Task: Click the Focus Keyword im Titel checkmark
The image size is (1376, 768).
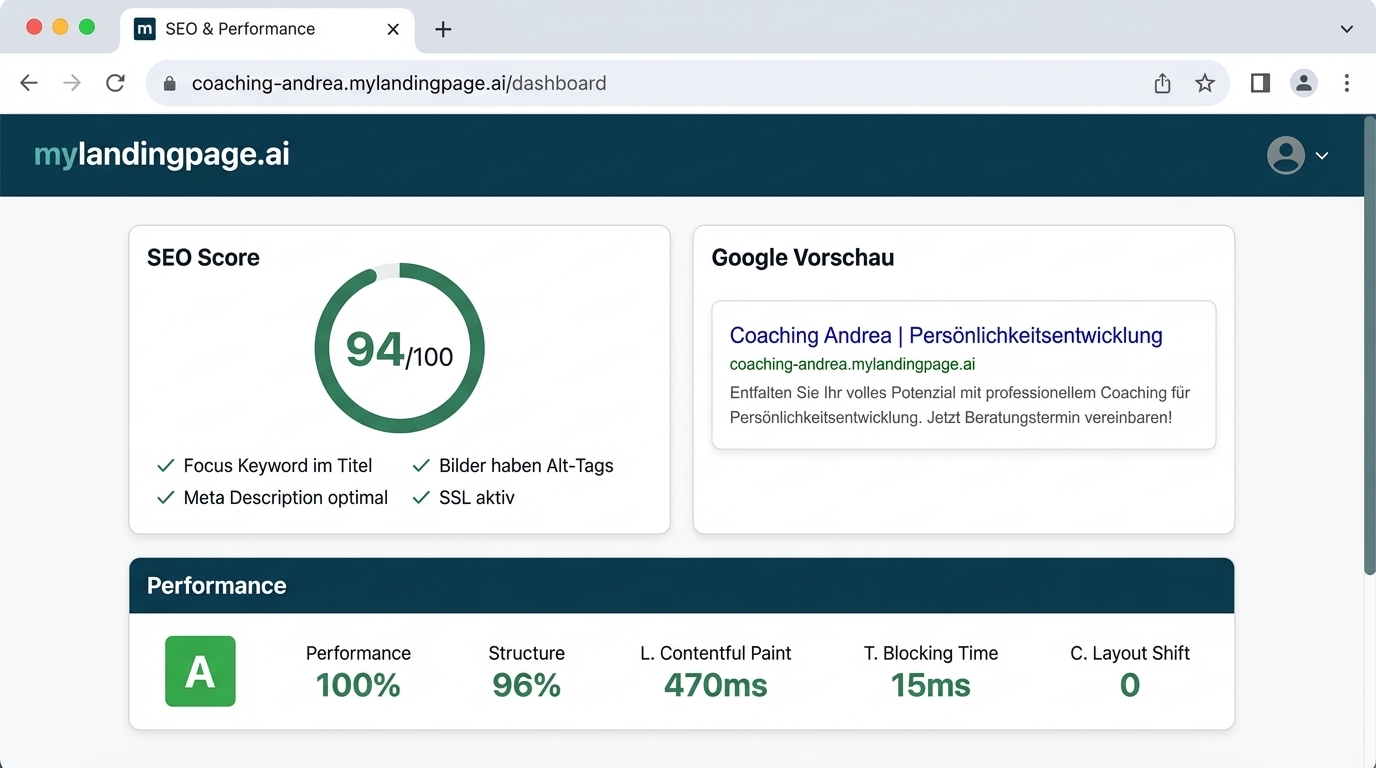Action: point(166,466)
